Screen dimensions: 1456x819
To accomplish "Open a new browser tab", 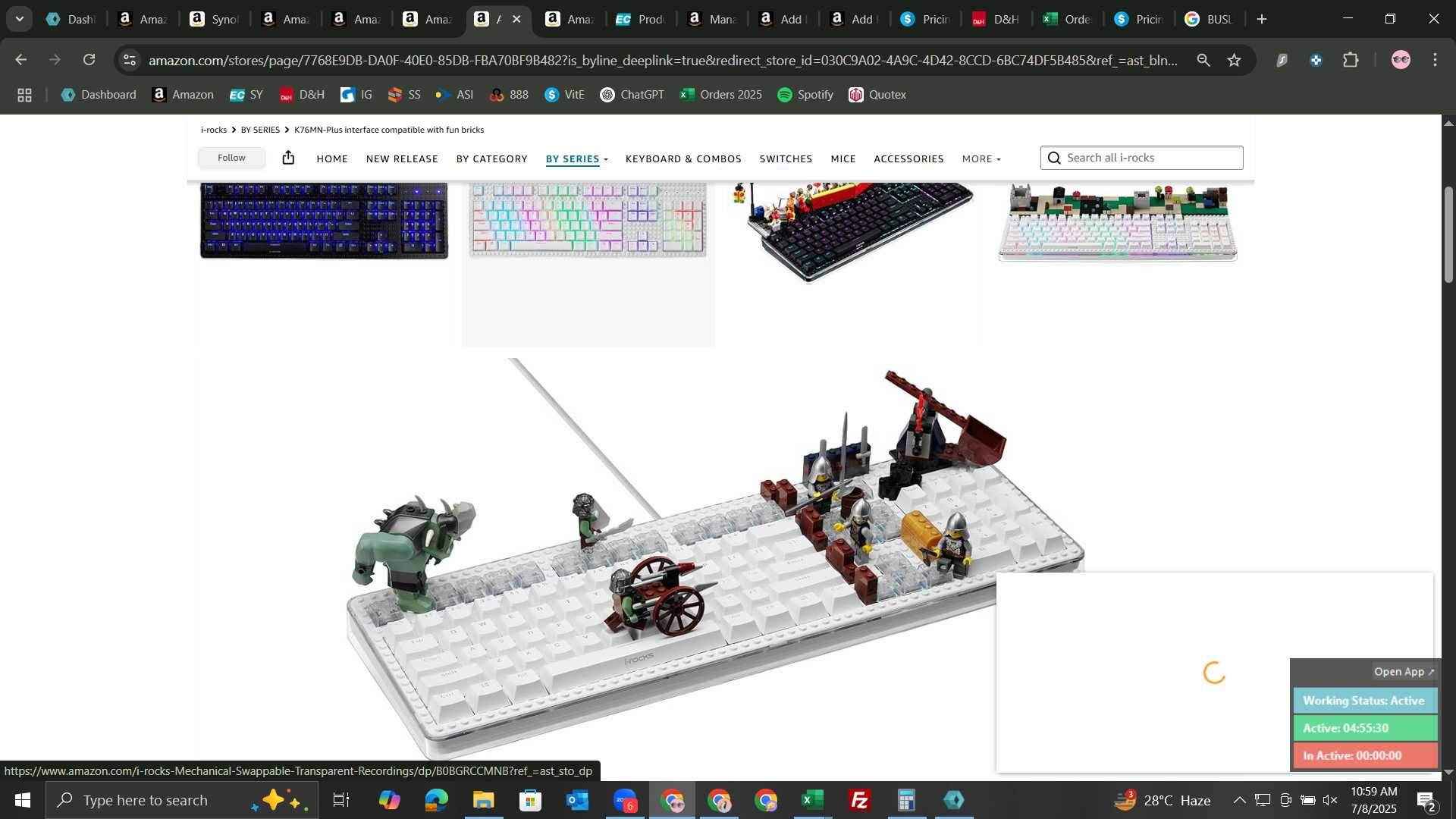I will click(x=1262, y=19).
